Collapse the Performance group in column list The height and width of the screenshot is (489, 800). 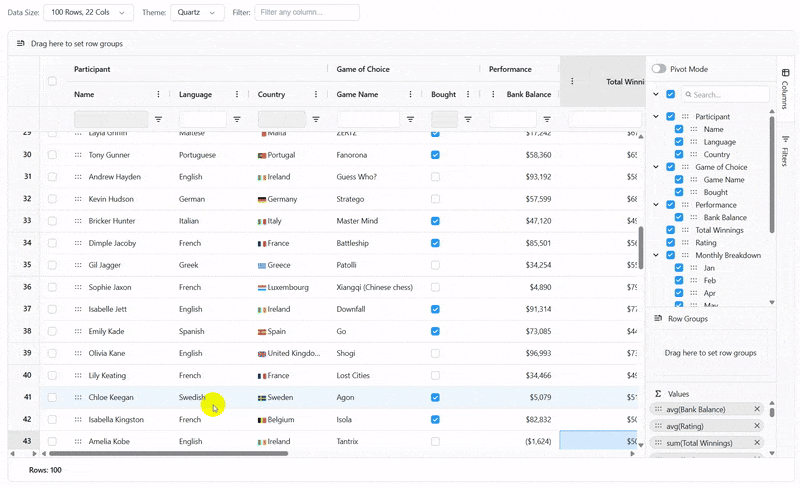pos(656,205)
